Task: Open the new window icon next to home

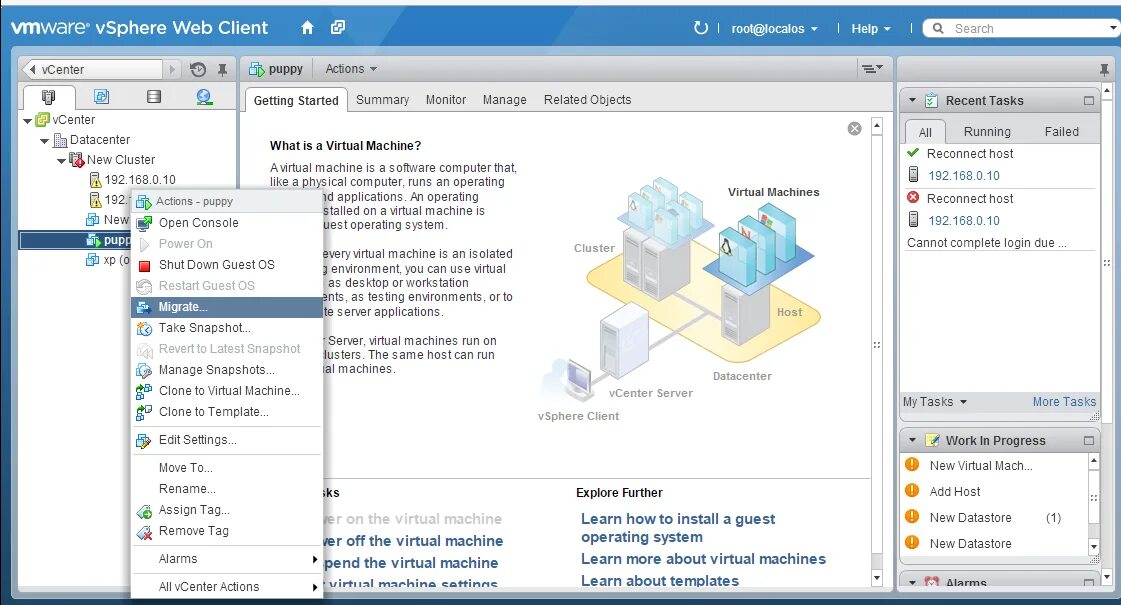Action: 337,27
